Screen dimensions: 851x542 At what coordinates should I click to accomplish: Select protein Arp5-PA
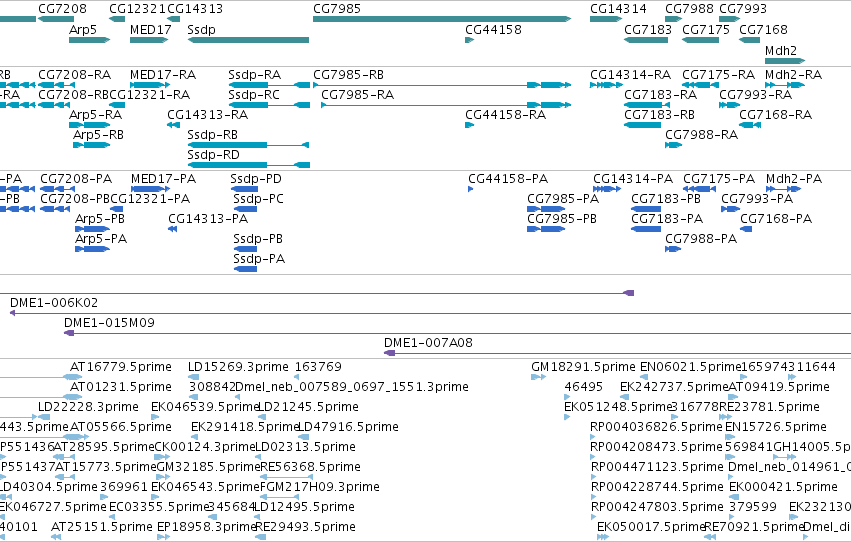[92, 249]
